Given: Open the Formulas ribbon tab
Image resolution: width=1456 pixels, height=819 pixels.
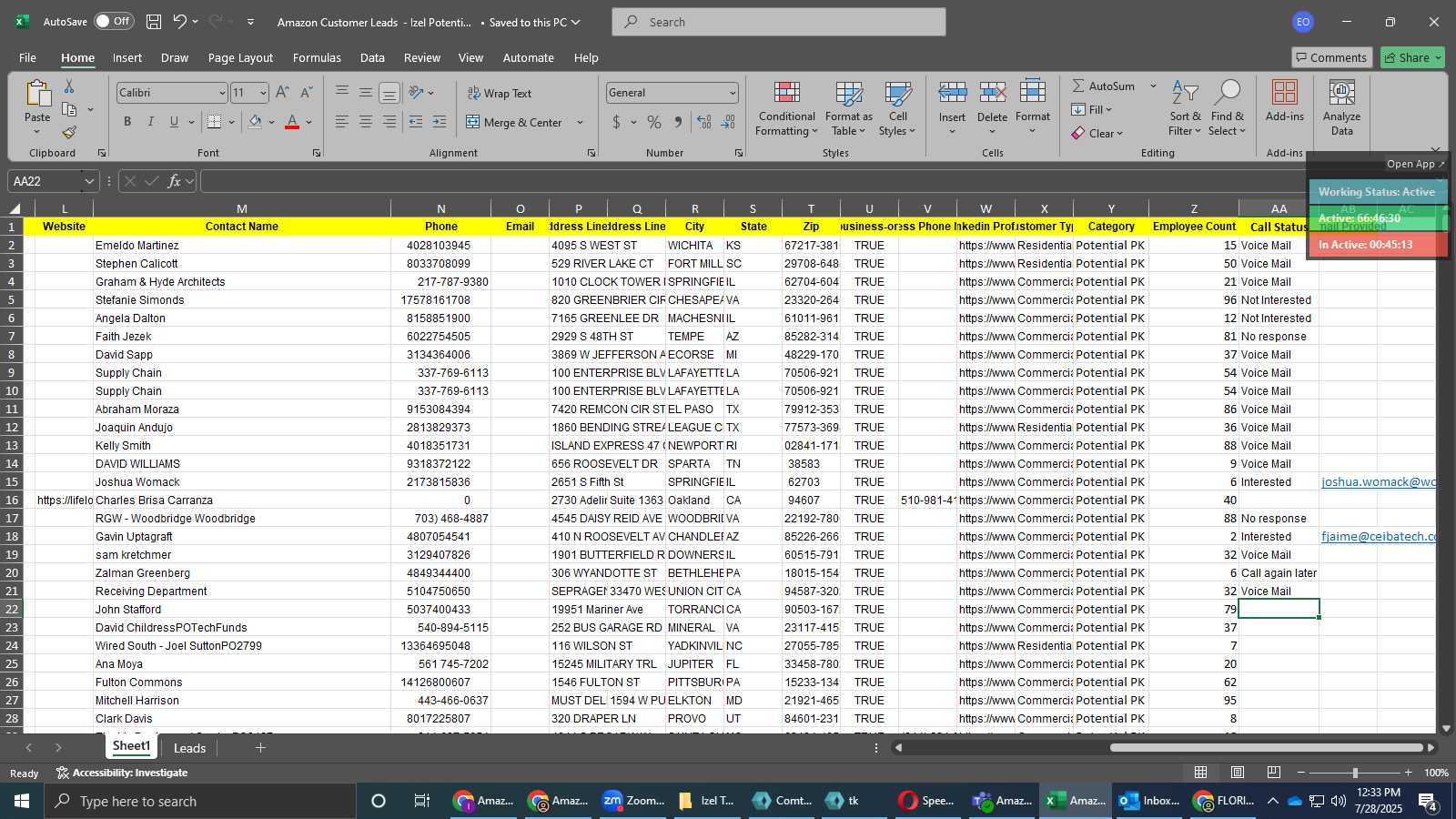Looking at the screenshot, I should (x=317, y=57).
